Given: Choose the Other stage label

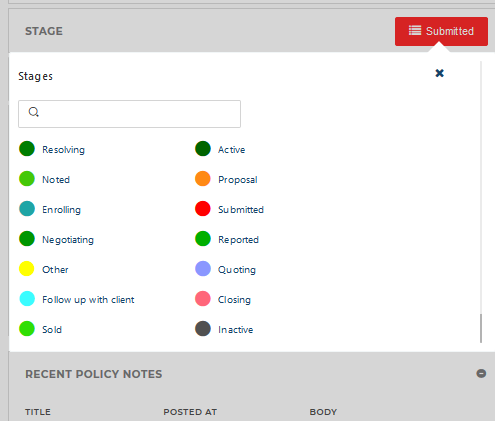Looking at the screenshot, I should 55,270.
